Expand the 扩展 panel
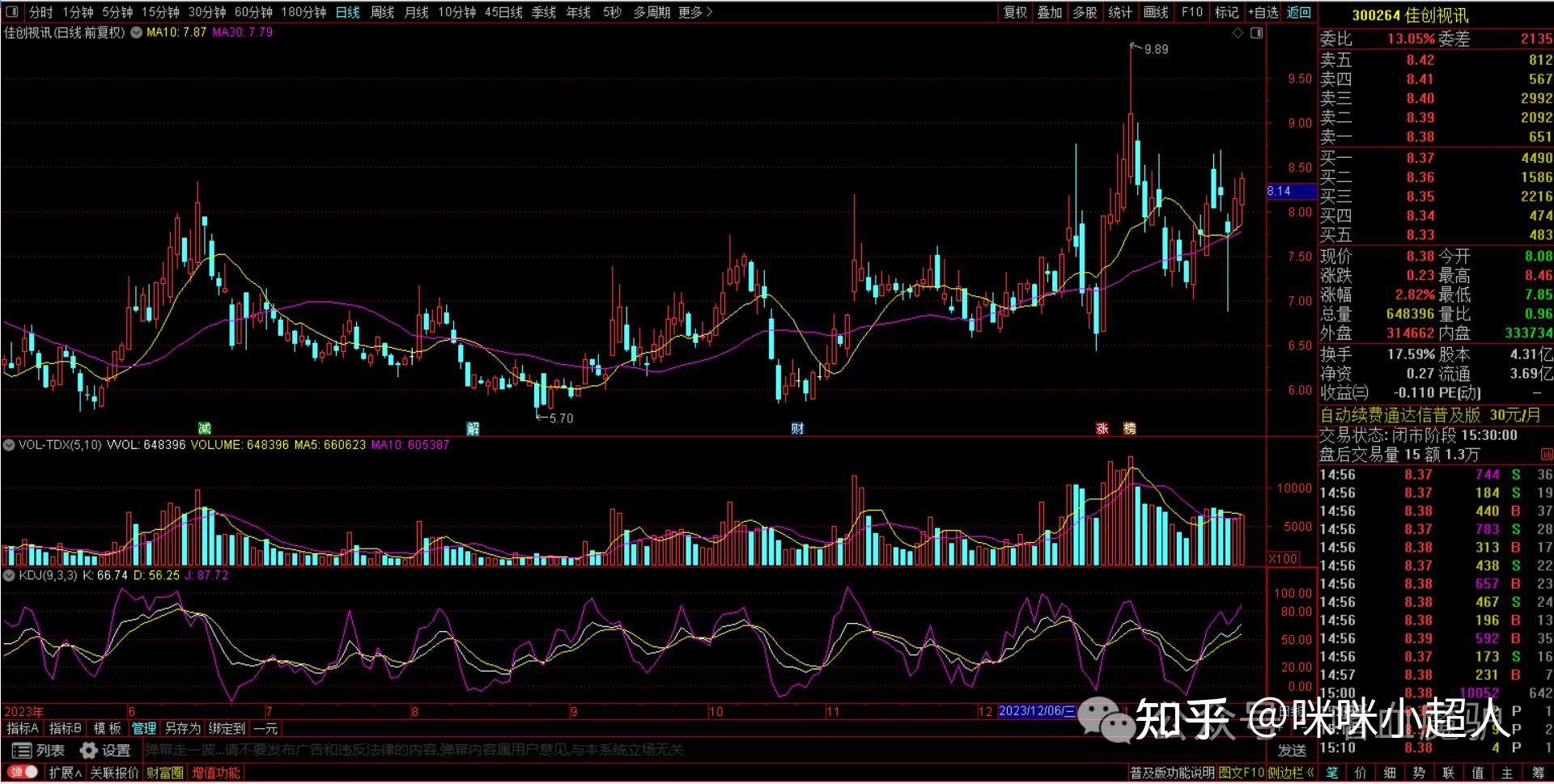Image resolution: width=1554 pixels, height=784 pixels. [x=65, y=773]
